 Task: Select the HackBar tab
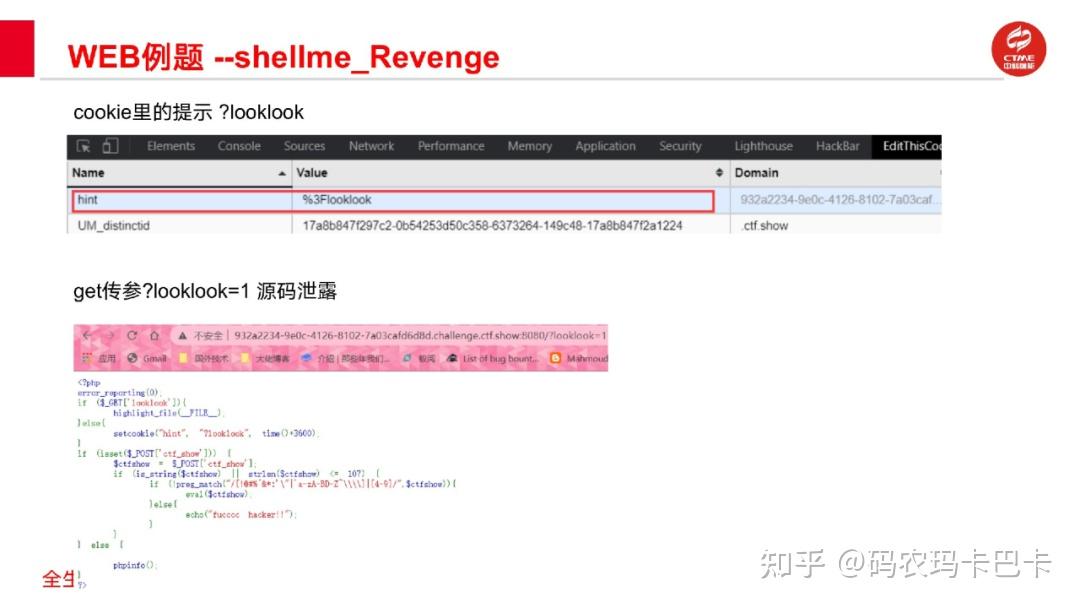tap(838, 146)
